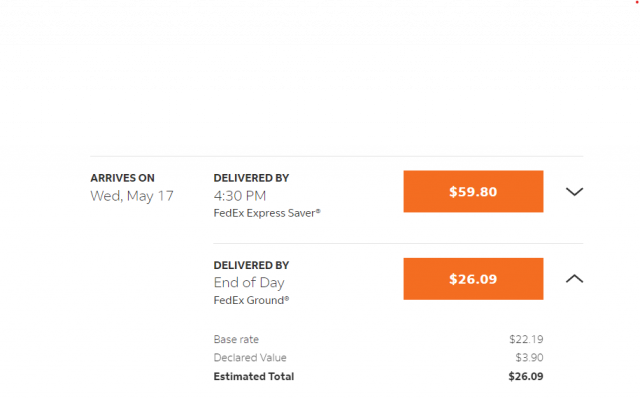Click the registered mark after Express Saver
The width and height of the screenshot is (640, 399).
pos(318,211)
